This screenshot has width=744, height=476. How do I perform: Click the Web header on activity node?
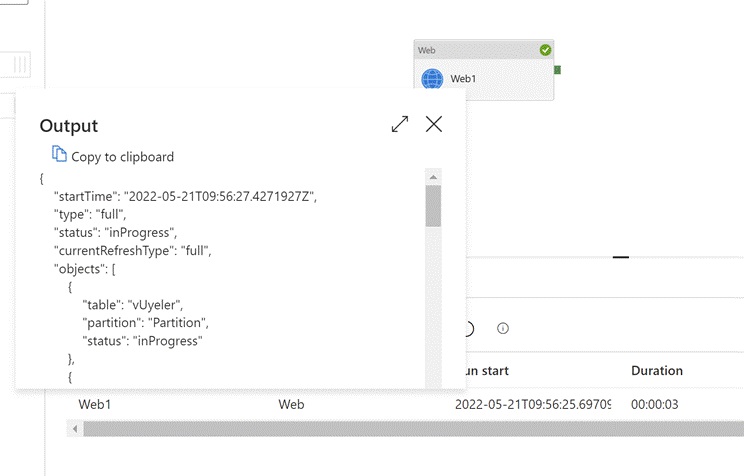pos(427,50)
